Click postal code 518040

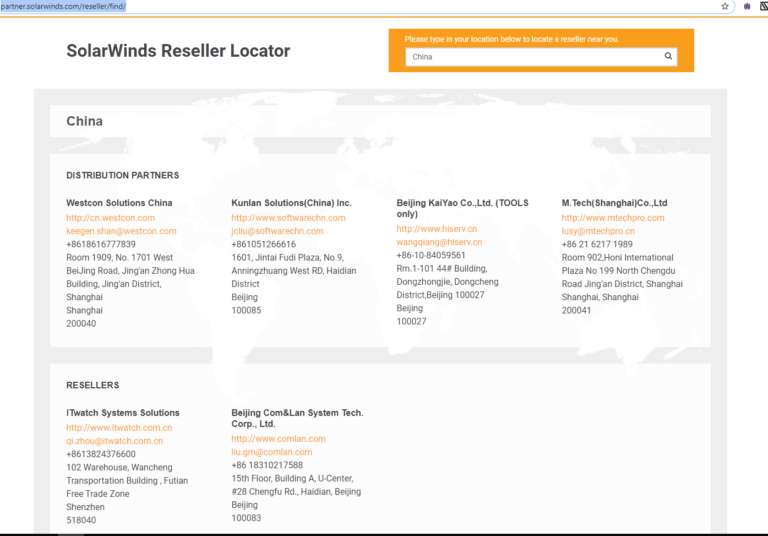pos(81,520)
